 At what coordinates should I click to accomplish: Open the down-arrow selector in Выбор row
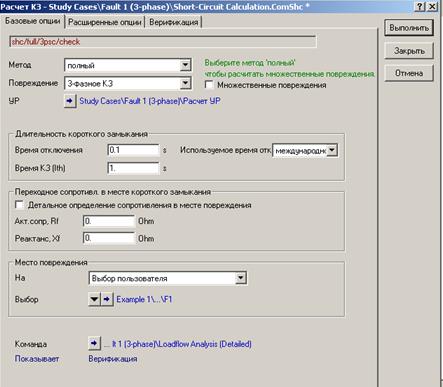(x=94, y=299)
